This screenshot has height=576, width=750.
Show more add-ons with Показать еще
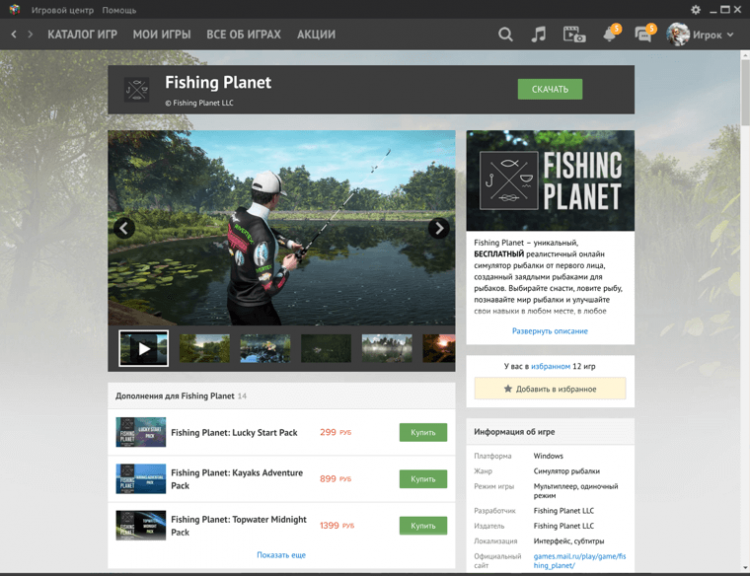point(281,555)
